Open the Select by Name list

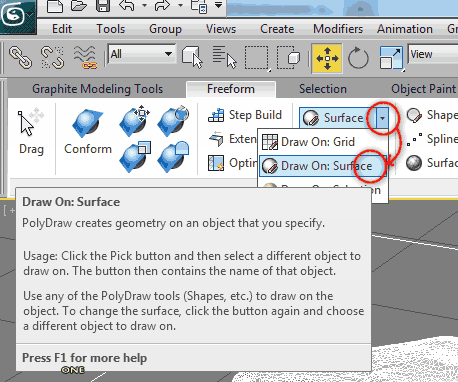pos(224,58)
